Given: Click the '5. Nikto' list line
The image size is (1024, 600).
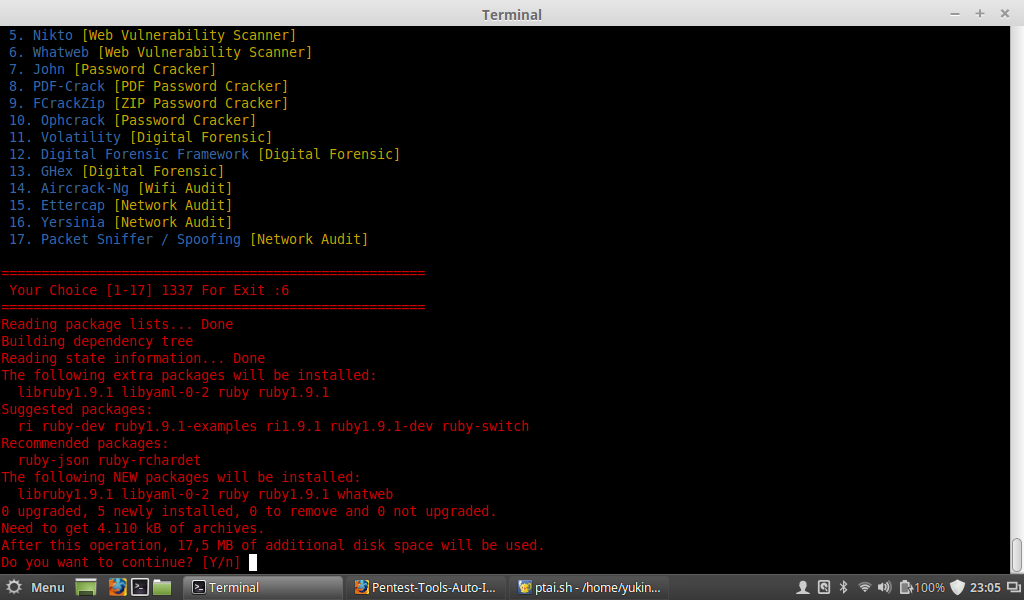Looking at the screenshot, I should tap(152, 35).
